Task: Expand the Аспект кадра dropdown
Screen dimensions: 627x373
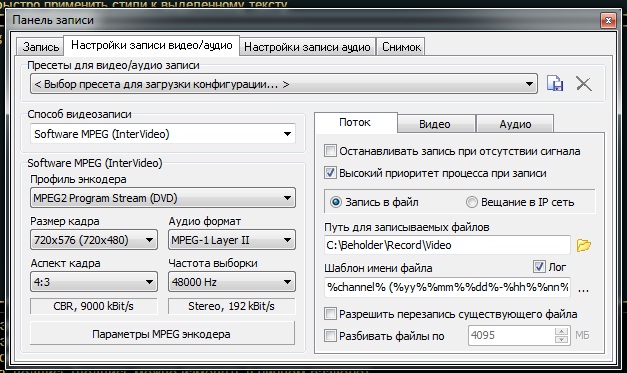Action: coord(94,282)
